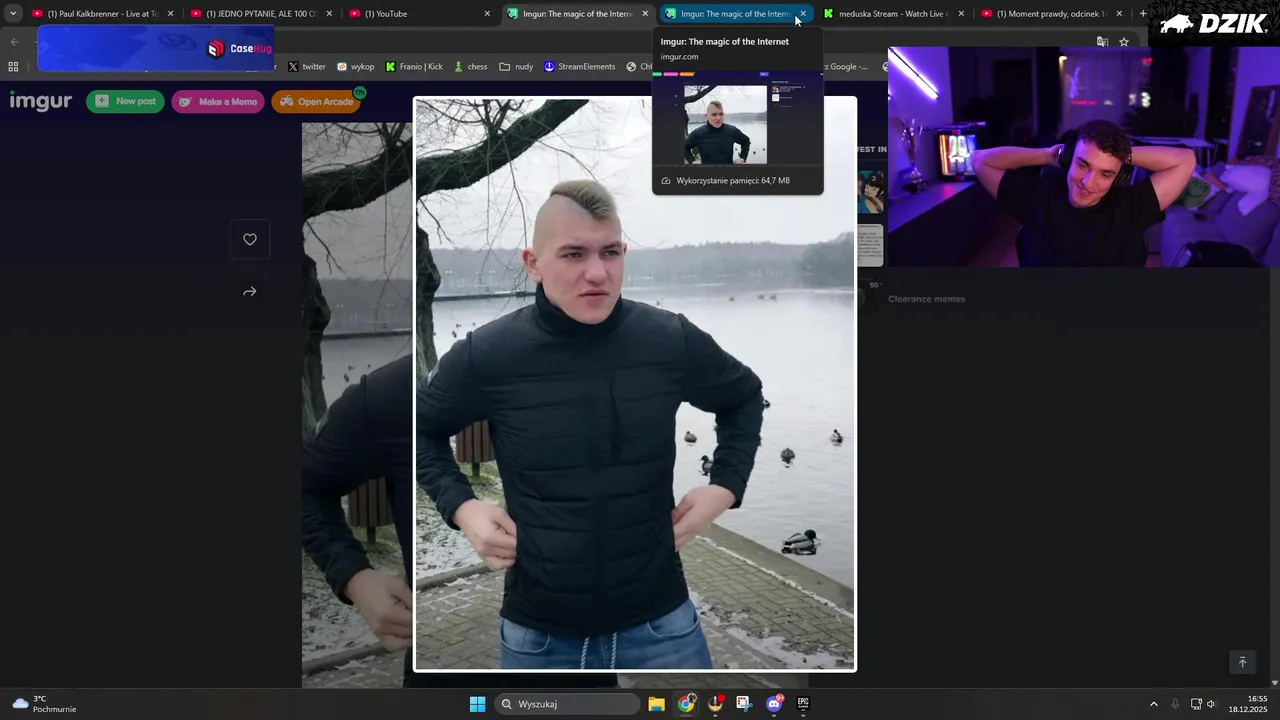Viewport: 1280px width, 720px height.
Task: Open Chrome from the taskbar
Action: tap(686, 704)
